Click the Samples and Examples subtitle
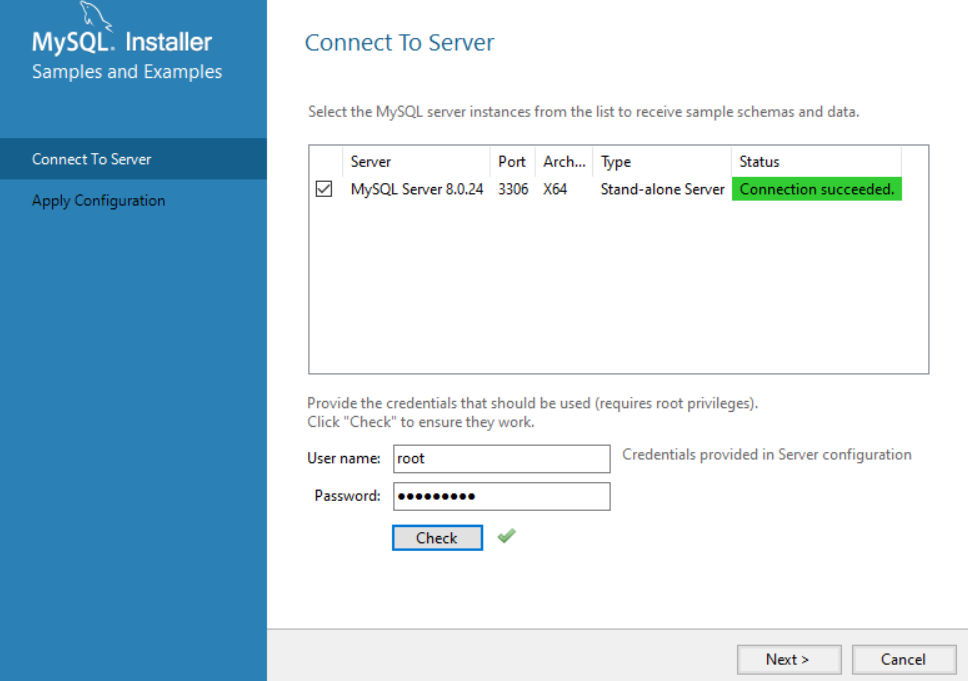The width and height of the screenshot is (968, 681). click(x=127, y=72)
